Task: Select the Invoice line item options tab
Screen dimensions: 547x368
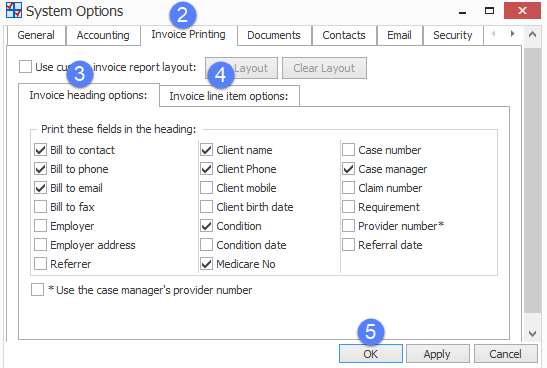Action: [229, 96]
